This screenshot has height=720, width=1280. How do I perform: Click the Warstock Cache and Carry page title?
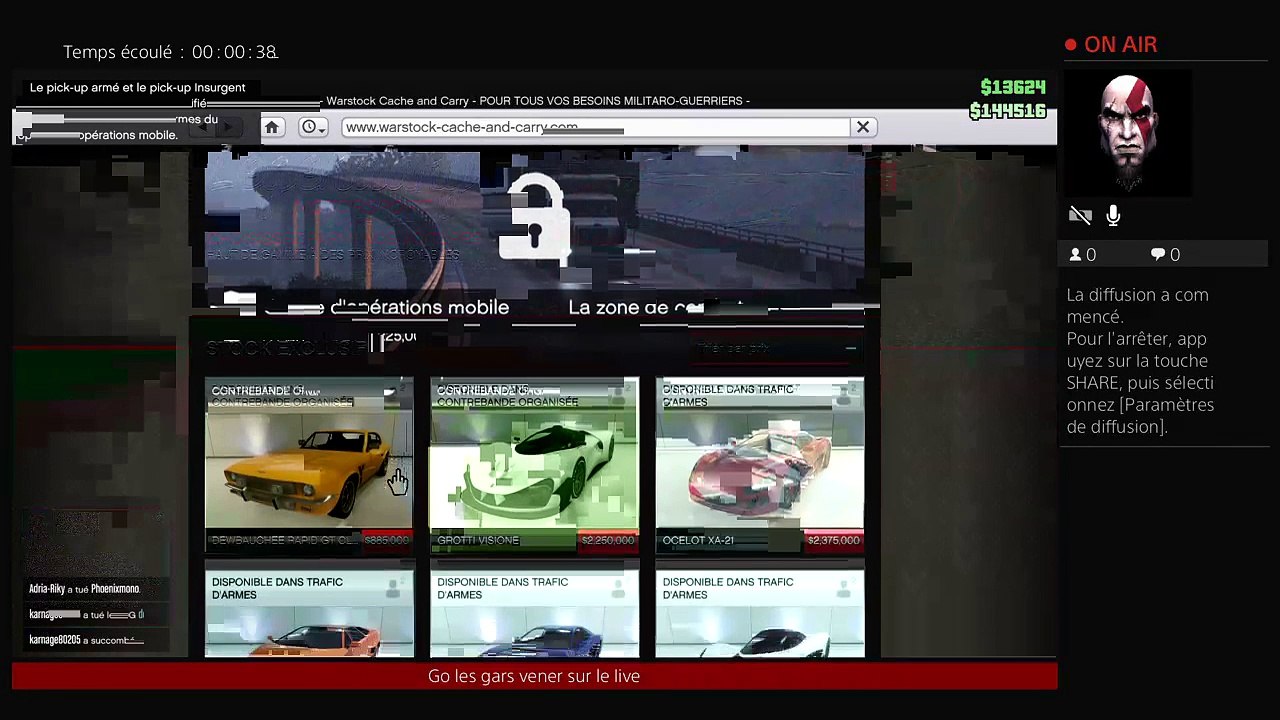[538, 101]
